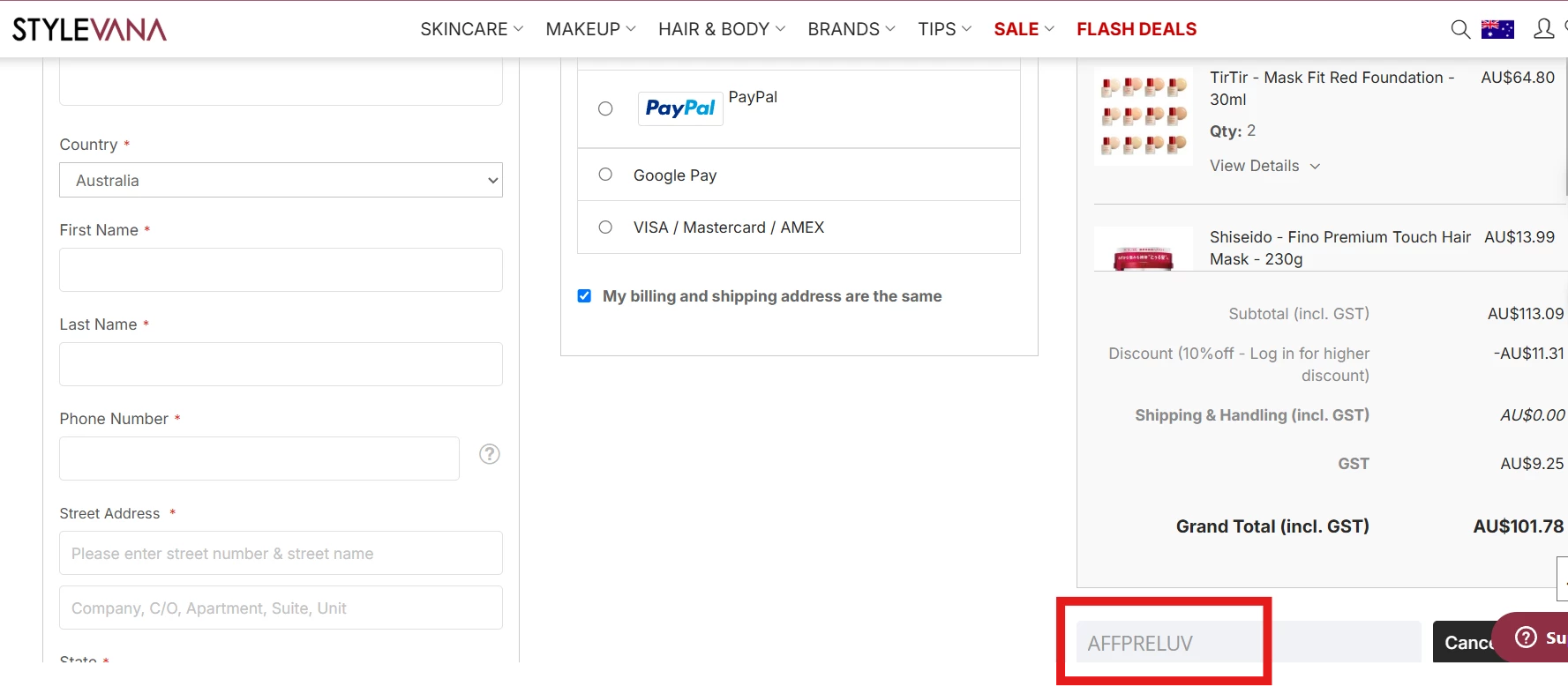1568x686 pixels.
Task: Focus the First Name field
Action: pos(281,270)
